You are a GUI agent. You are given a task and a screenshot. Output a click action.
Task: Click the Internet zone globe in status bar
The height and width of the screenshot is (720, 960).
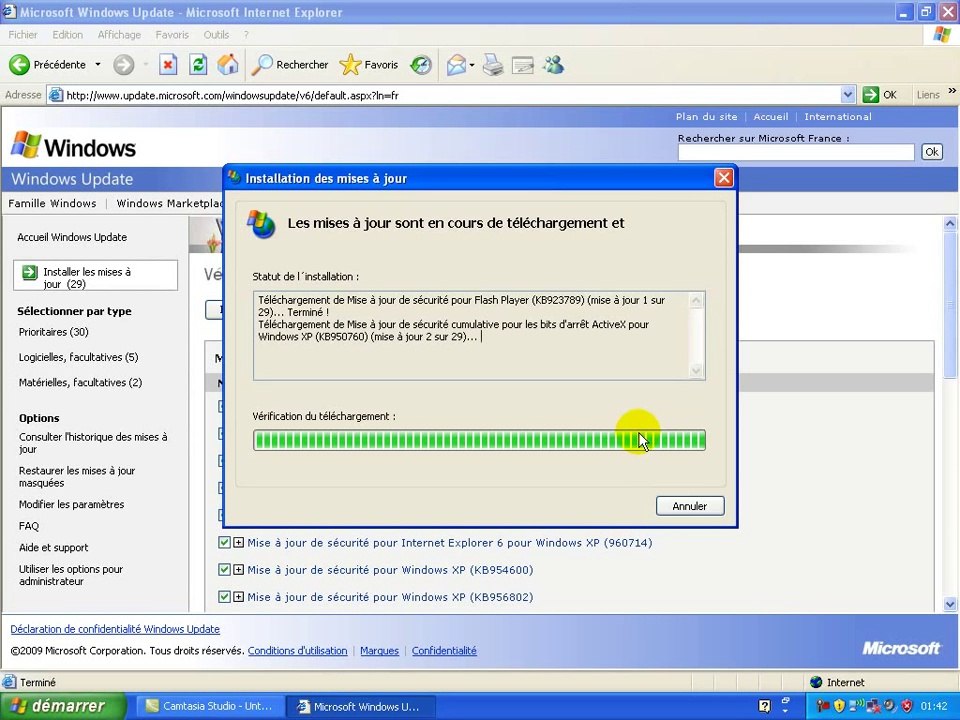click(816, 682)
